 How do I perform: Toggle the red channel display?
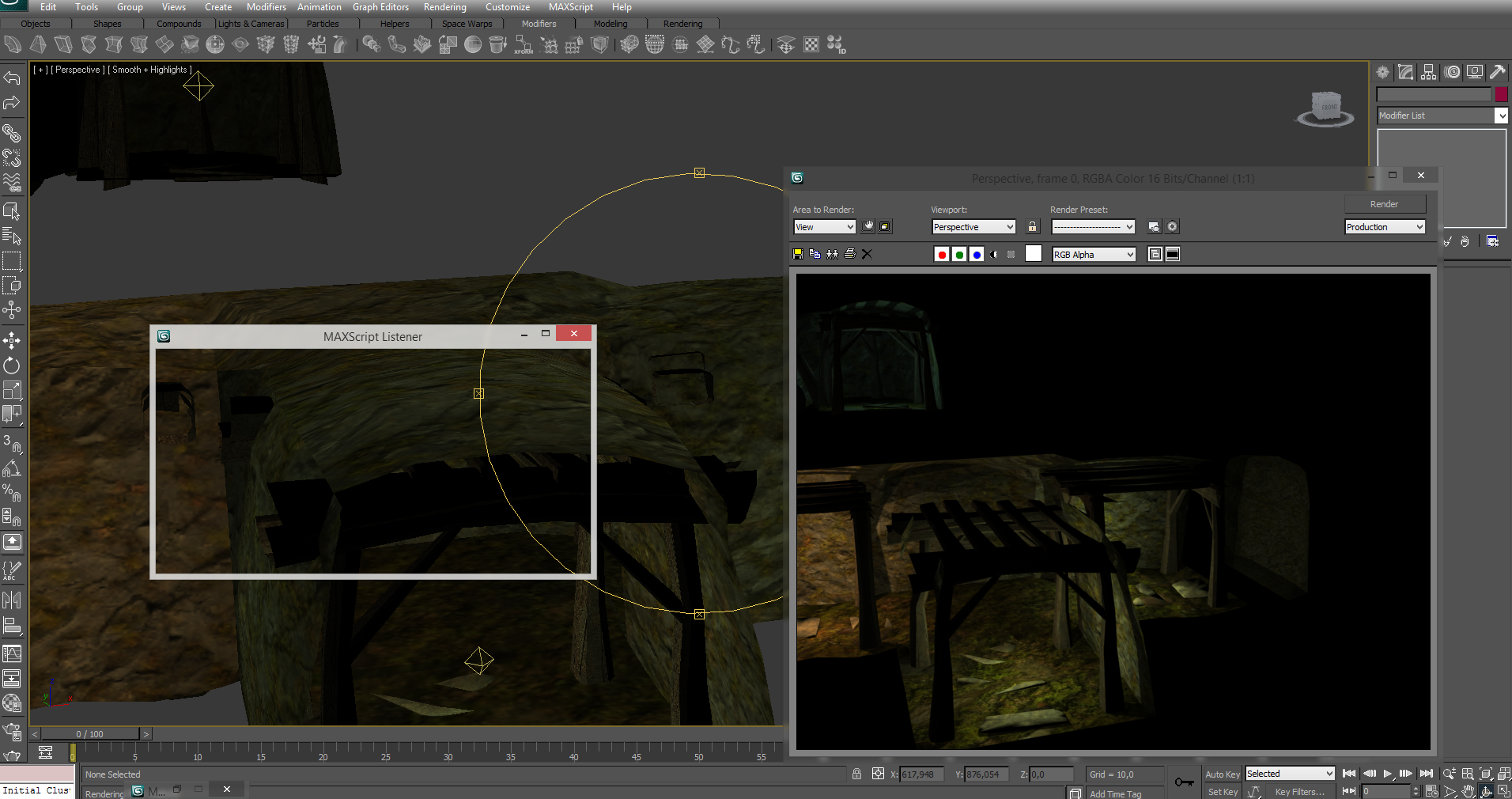click(x=941, y=254)
